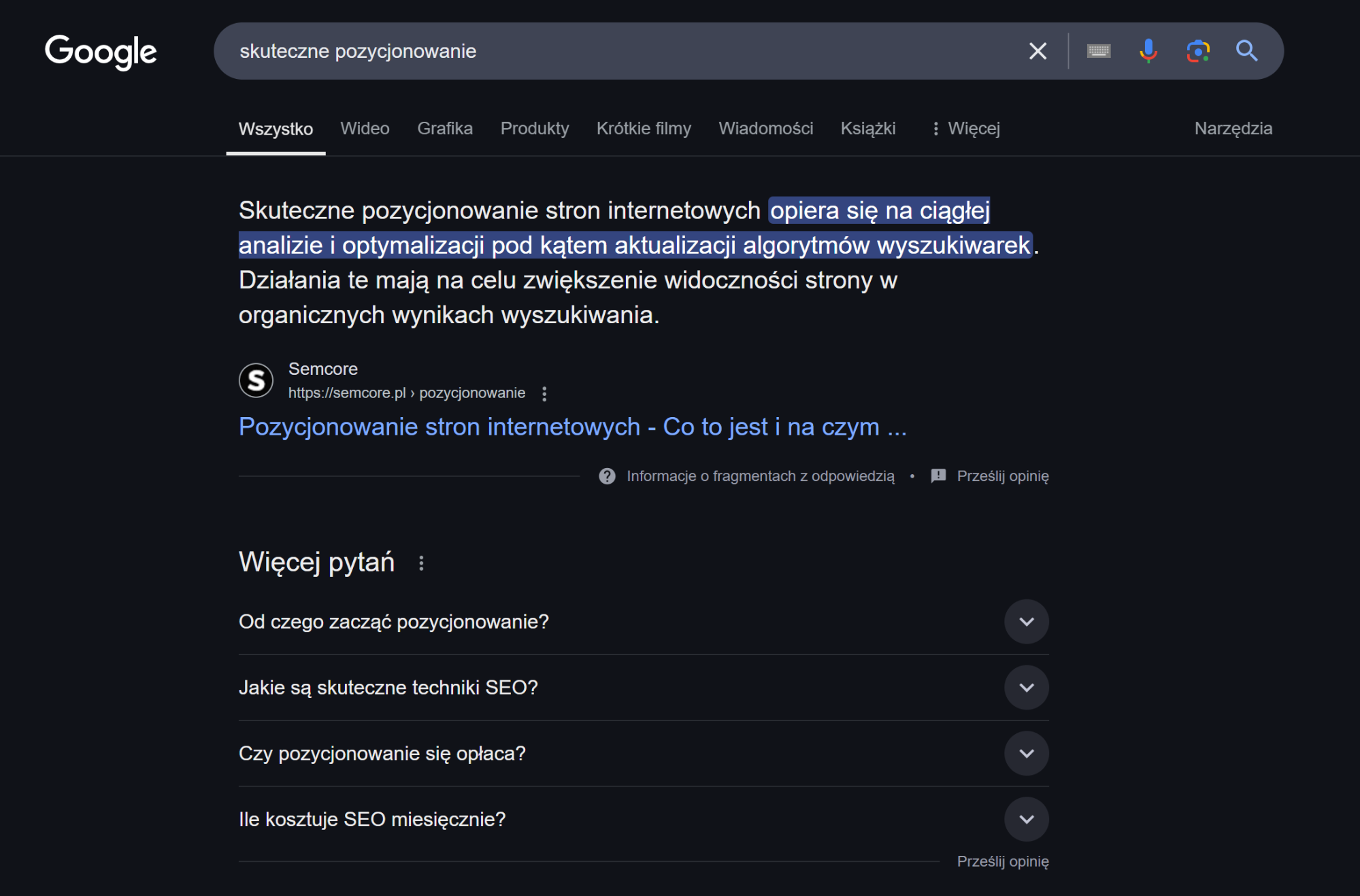The width and height of the screenshot is (1360, 896).
Task: Expand Ile kosztuje SEO miesięcznie question
Action: coord(644,819)
